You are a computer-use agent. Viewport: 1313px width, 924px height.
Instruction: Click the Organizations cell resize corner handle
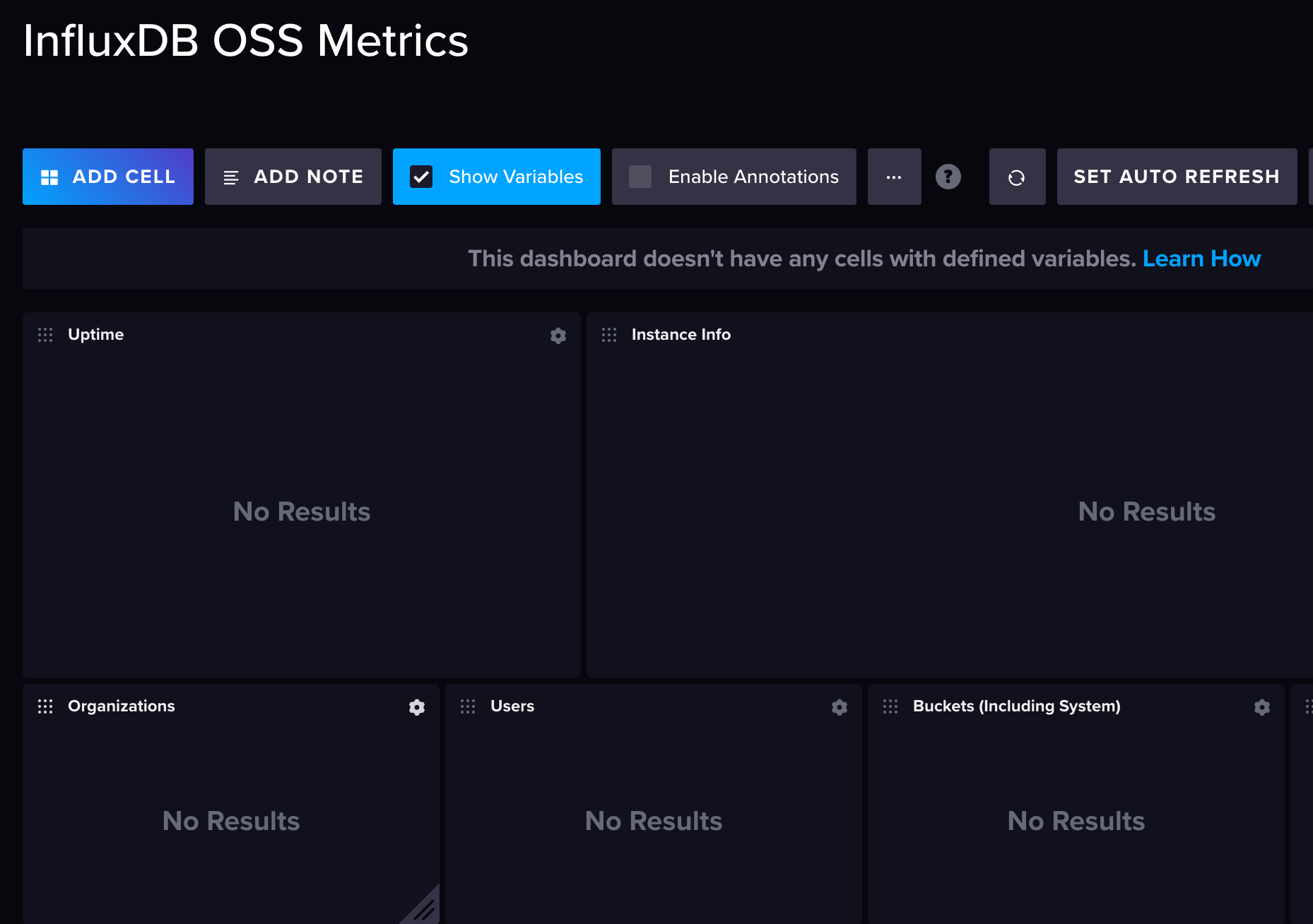426,909
